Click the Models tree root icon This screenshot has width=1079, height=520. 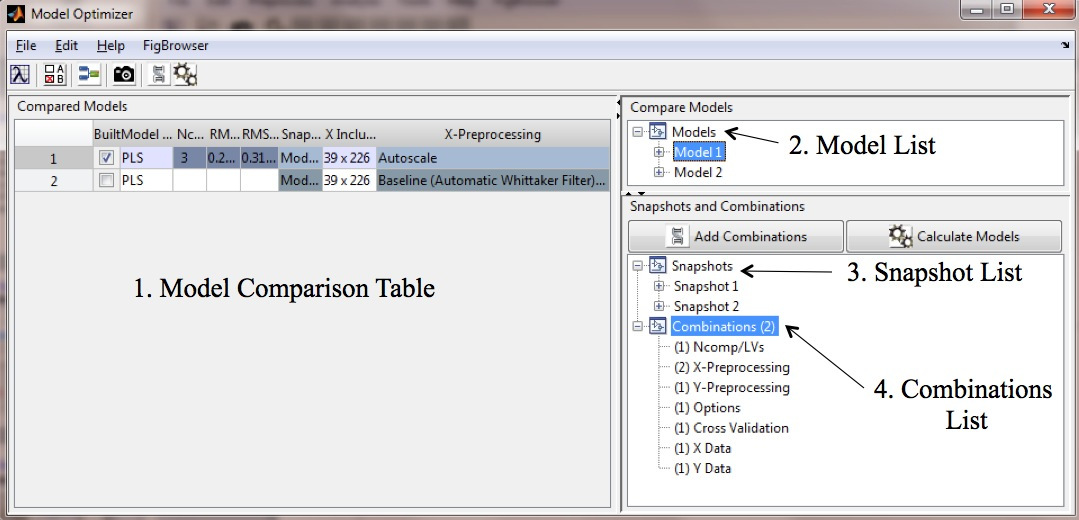coord(657,132)
